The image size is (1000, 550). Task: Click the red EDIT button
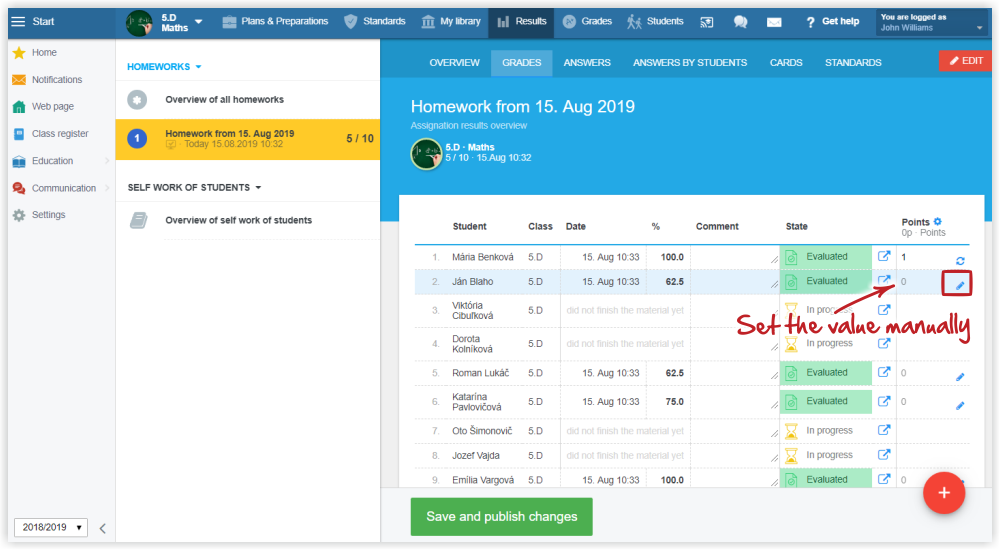[x=966, y=61]
